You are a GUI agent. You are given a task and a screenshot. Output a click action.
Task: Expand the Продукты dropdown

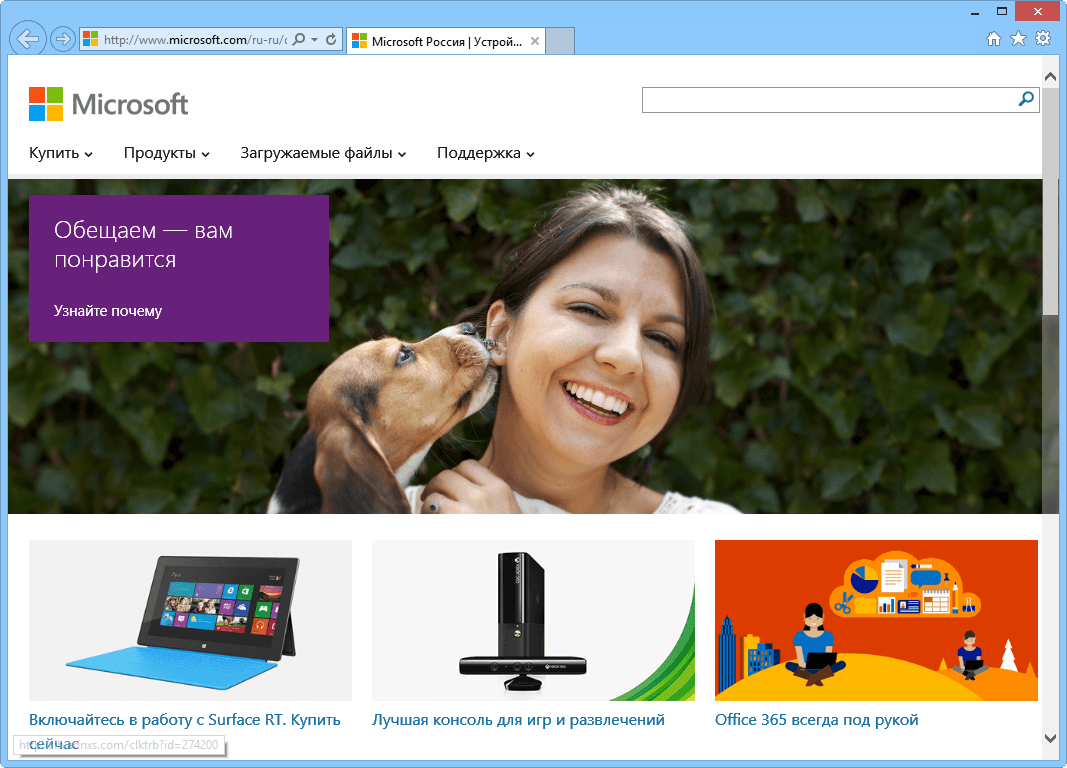(x=166, y=153)
